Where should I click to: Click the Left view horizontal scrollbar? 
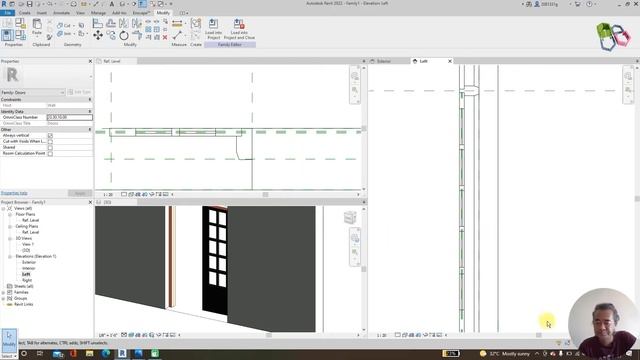click(x=539, y=335)
